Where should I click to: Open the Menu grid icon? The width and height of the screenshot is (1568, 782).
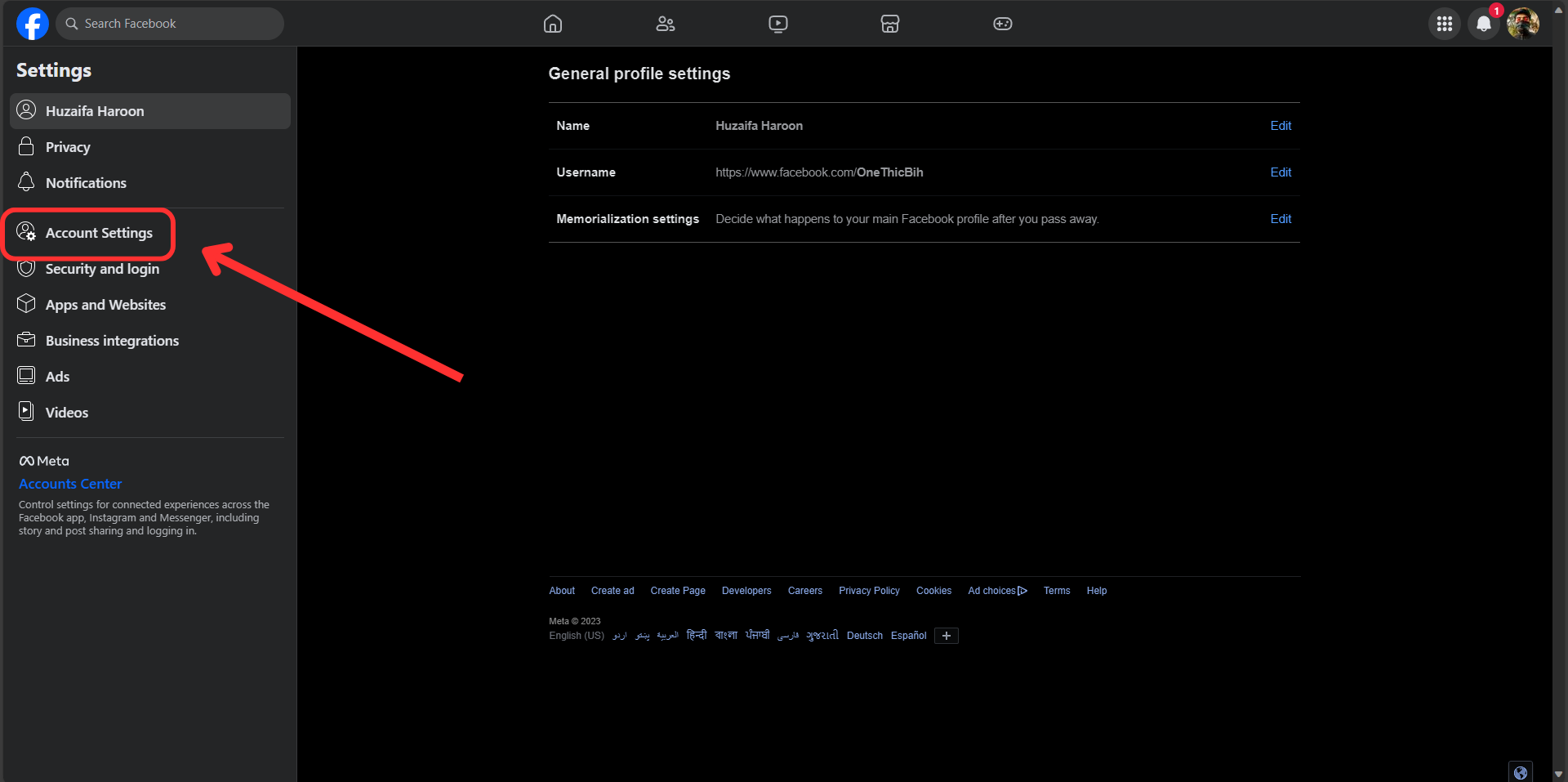tap(1445, 24)
